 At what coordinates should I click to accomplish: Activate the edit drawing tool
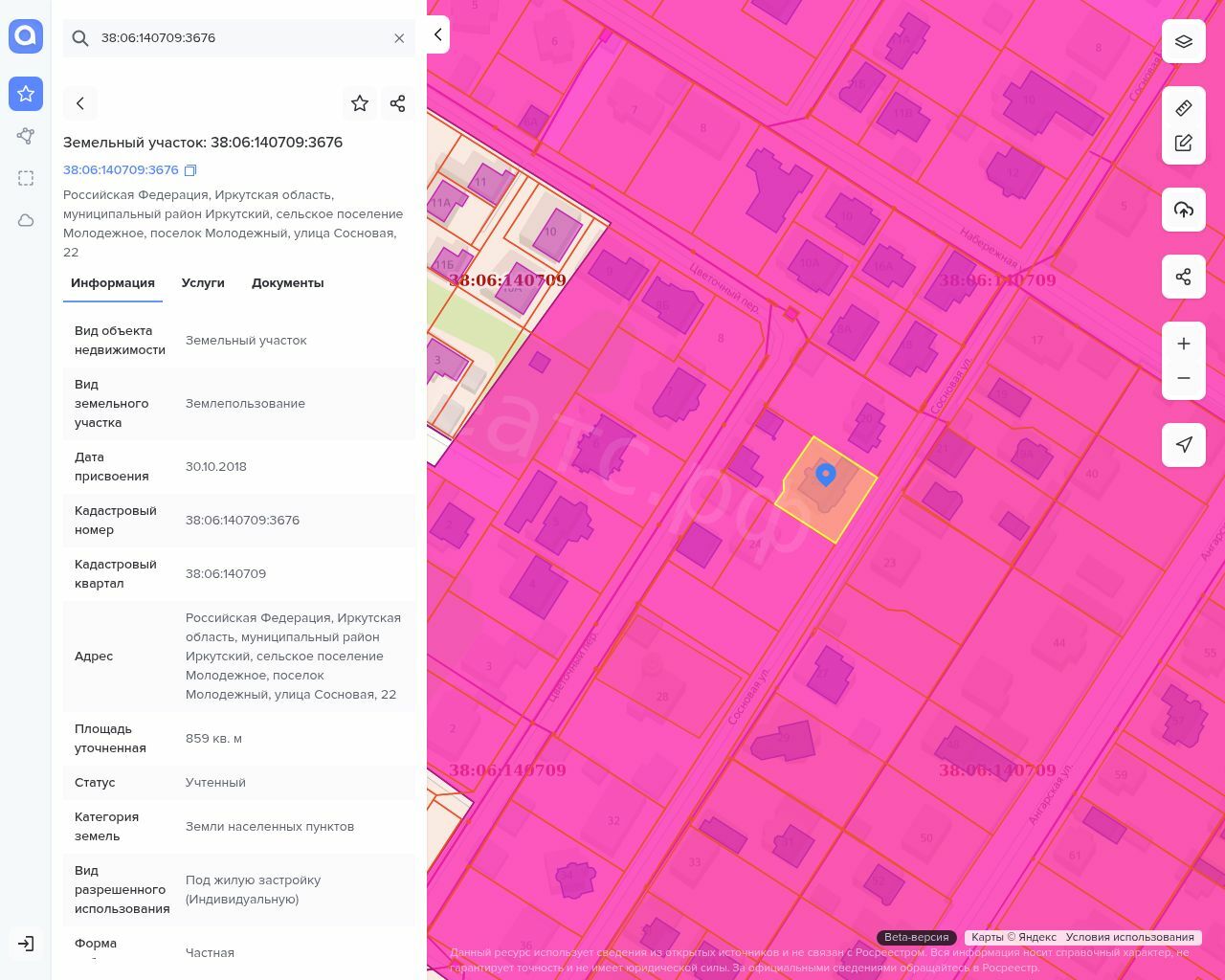pos(1184,144)
